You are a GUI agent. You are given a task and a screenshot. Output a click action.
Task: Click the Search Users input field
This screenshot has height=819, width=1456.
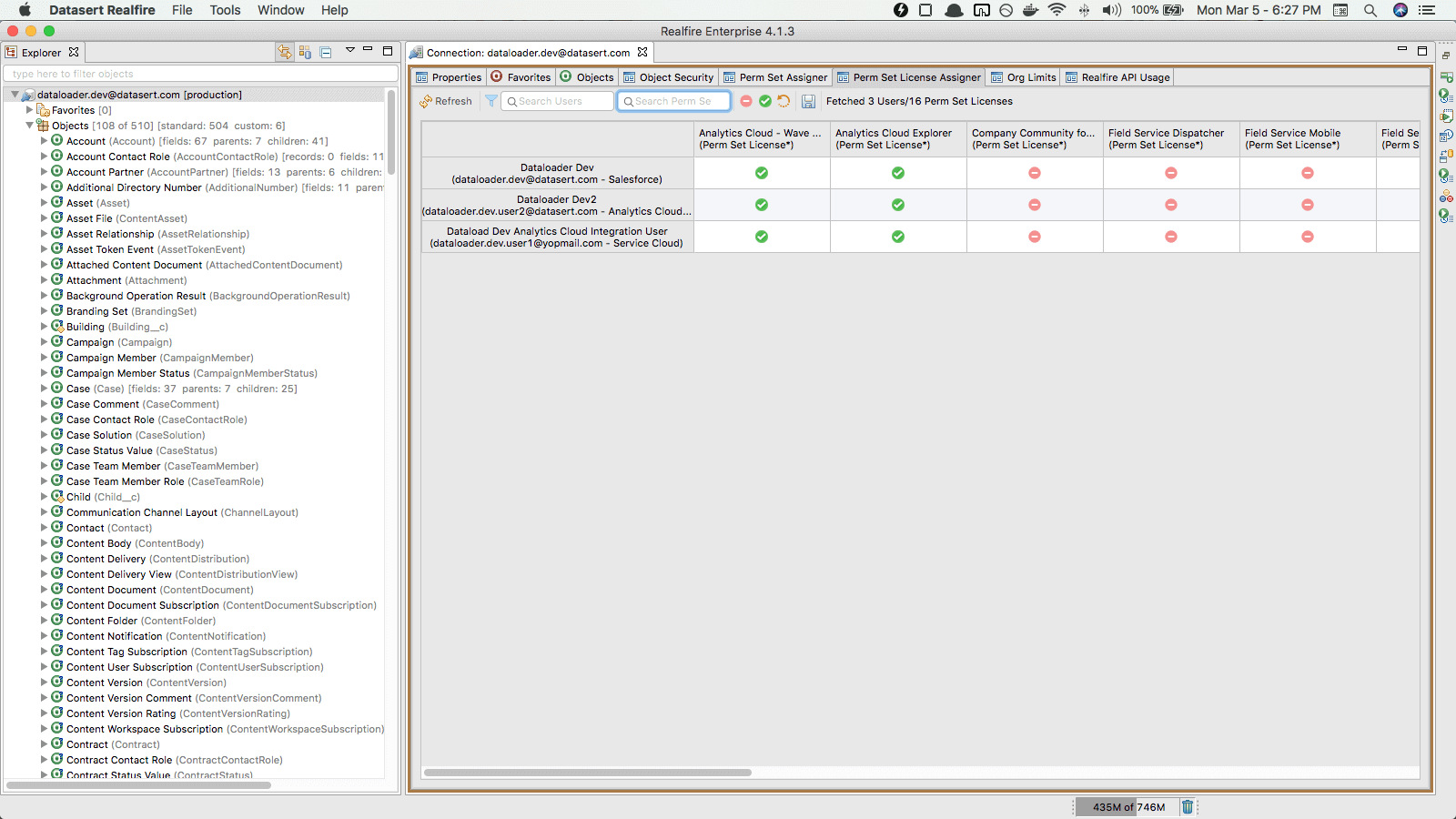pos(557,101)
